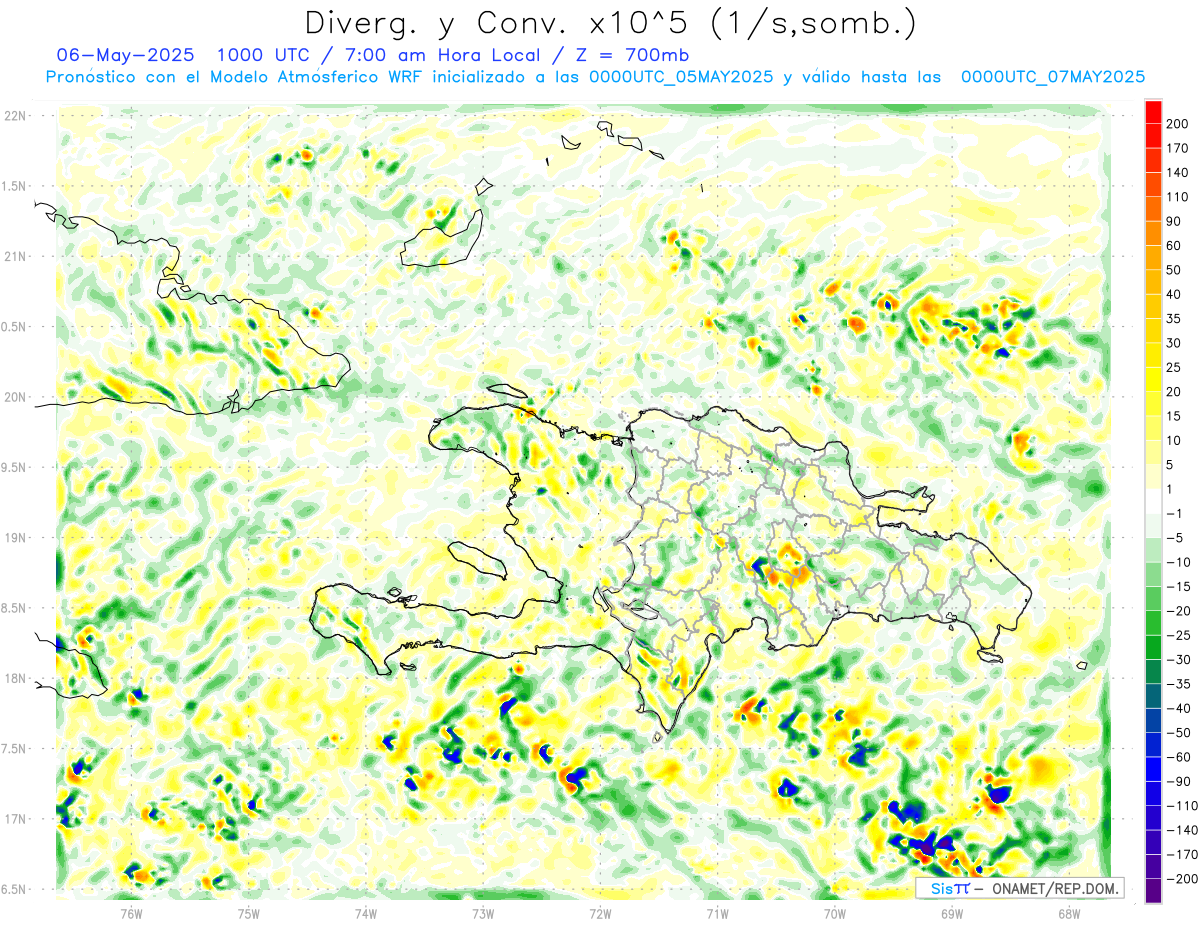Viewport: 1200px width, 927px height.
Task: Click the '7.5N' latitude axis label
Action: coord(14,749)
